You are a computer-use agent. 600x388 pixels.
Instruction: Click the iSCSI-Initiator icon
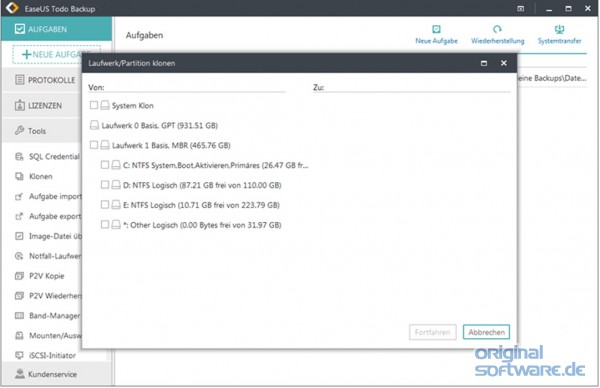point(19,355)
